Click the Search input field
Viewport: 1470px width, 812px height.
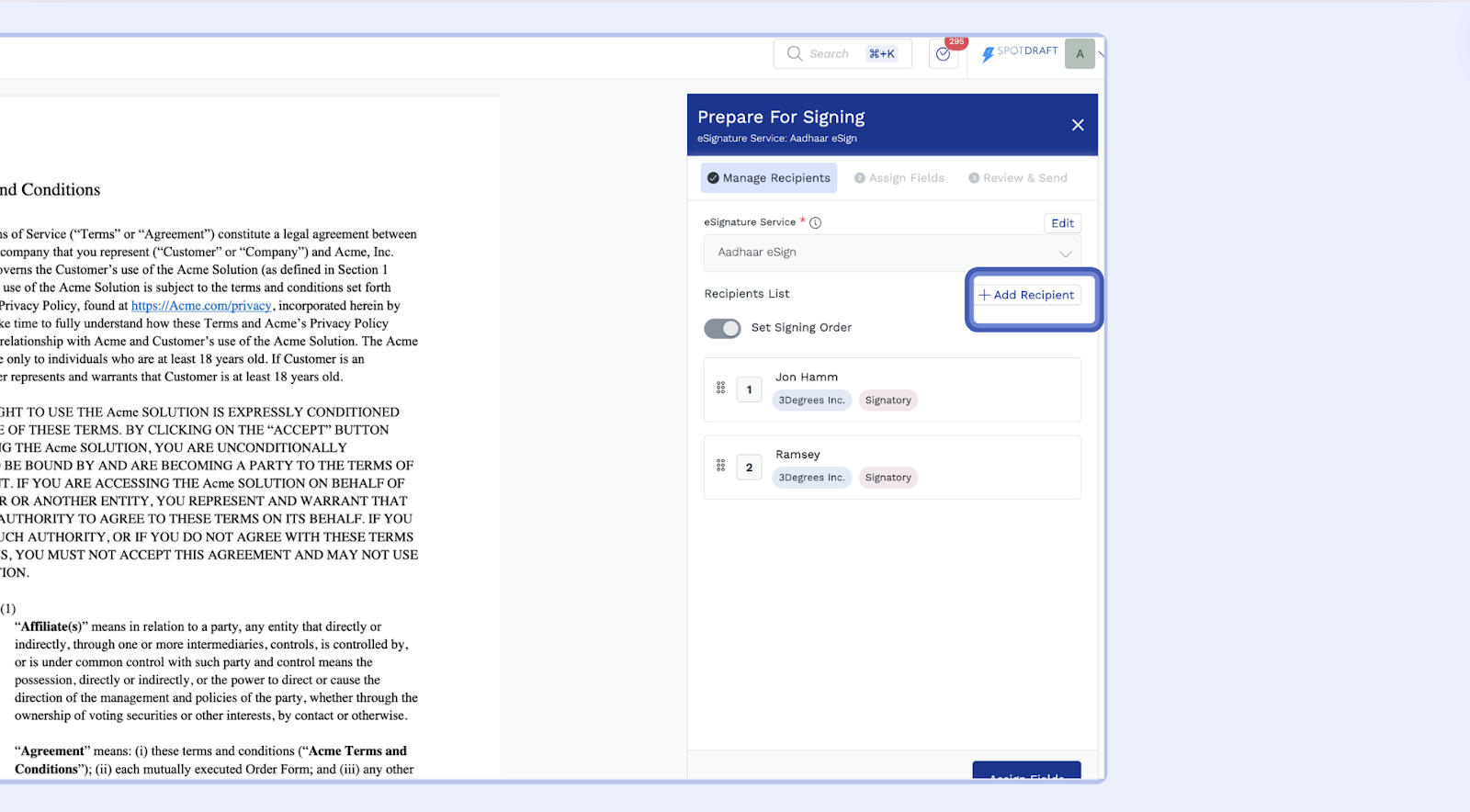point(842,54)
